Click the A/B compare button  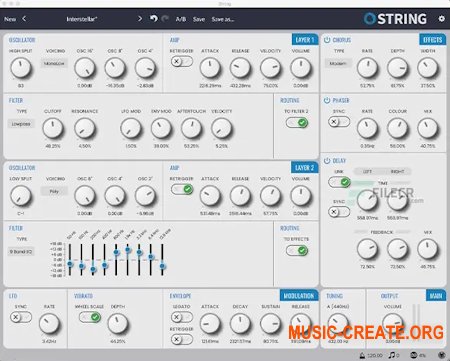coord(181,19)
